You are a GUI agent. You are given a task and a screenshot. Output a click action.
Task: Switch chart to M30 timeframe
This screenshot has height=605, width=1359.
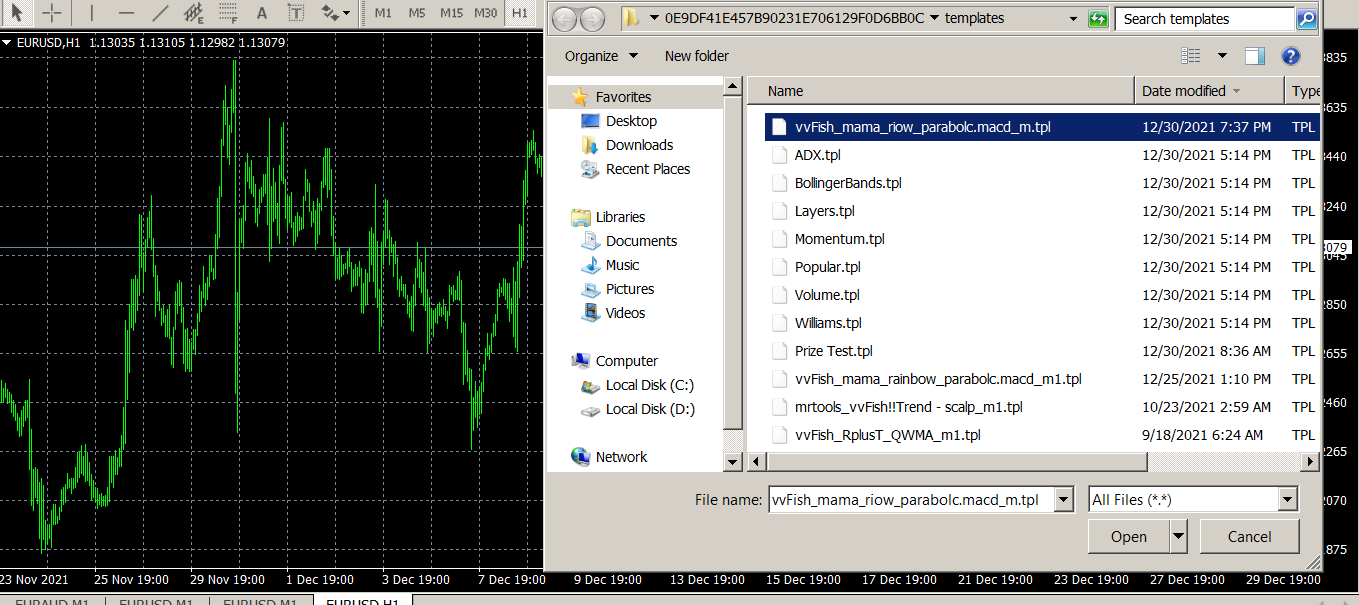pos(485,13)
